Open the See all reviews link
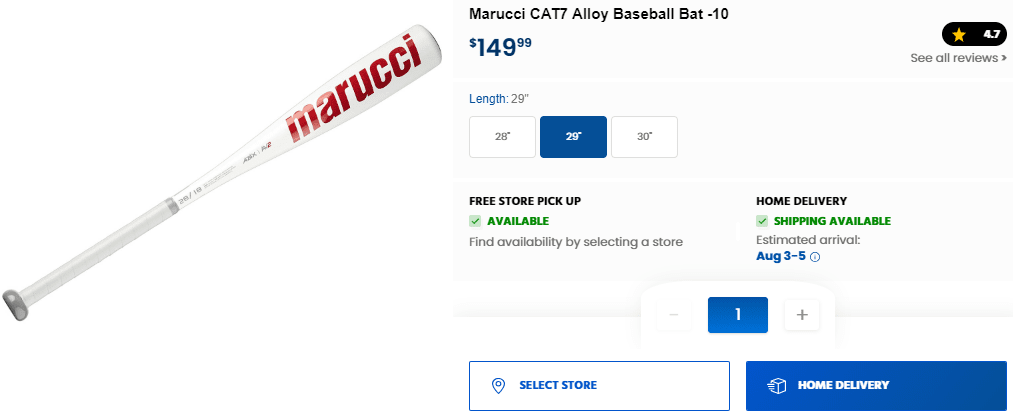The image size is (1013, 416). pyautogui.click(x=954, y=58)
